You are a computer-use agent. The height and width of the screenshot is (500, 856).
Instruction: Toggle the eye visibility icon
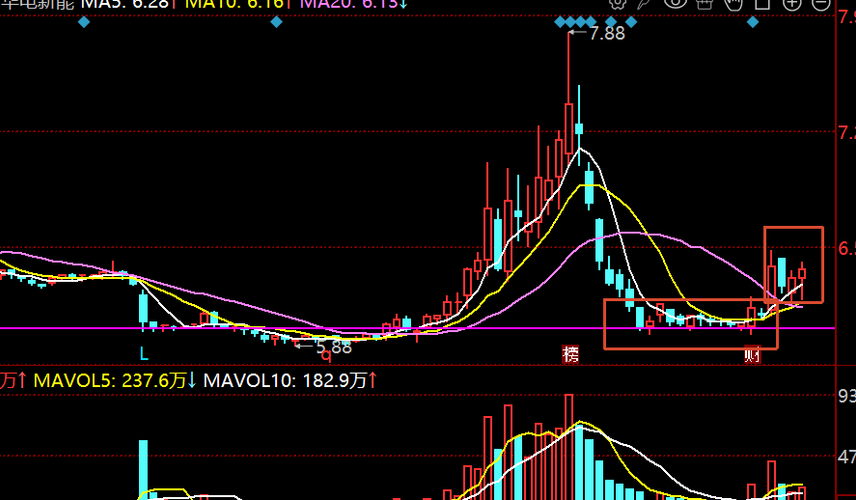point(675,3)
